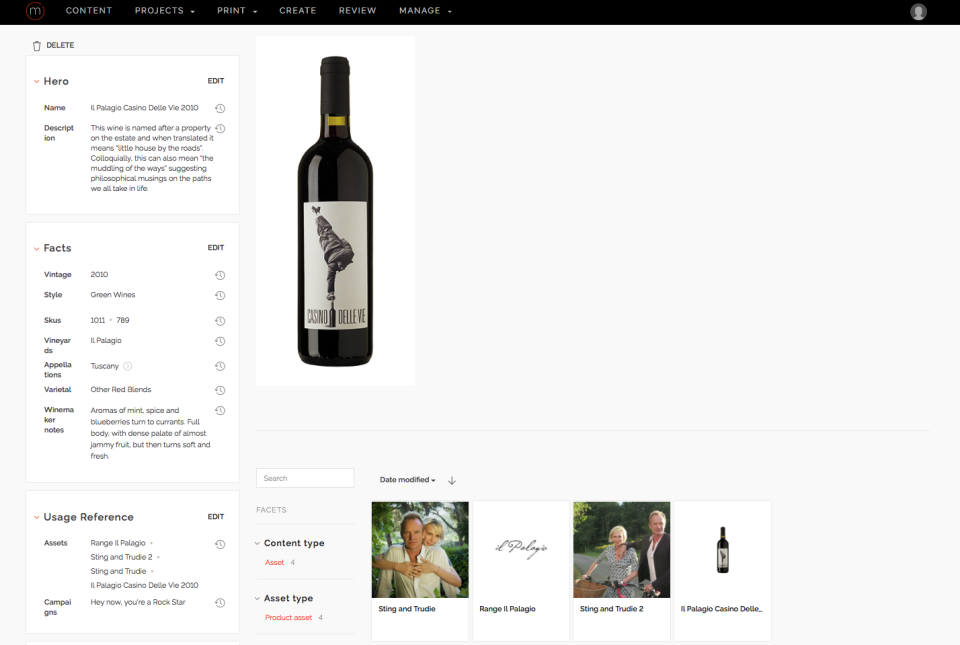Image resolution: width=960 pixels, height=645 pixels.
Task: Open the Range Il Palagio logo thumbnail
Action: click(521, 550)
